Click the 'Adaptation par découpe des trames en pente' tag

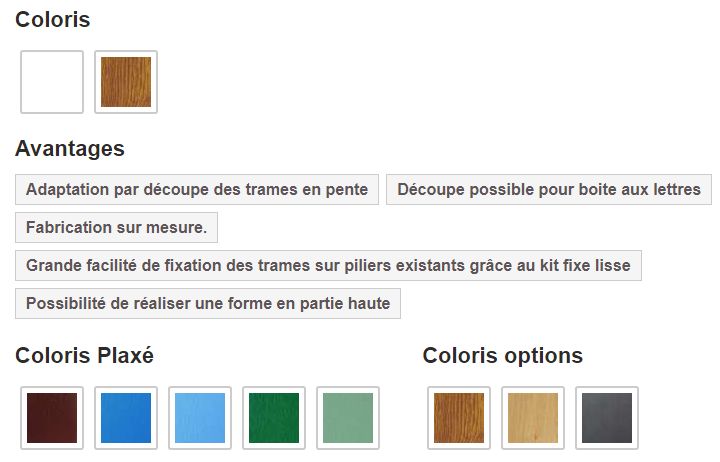click(197, 189)
